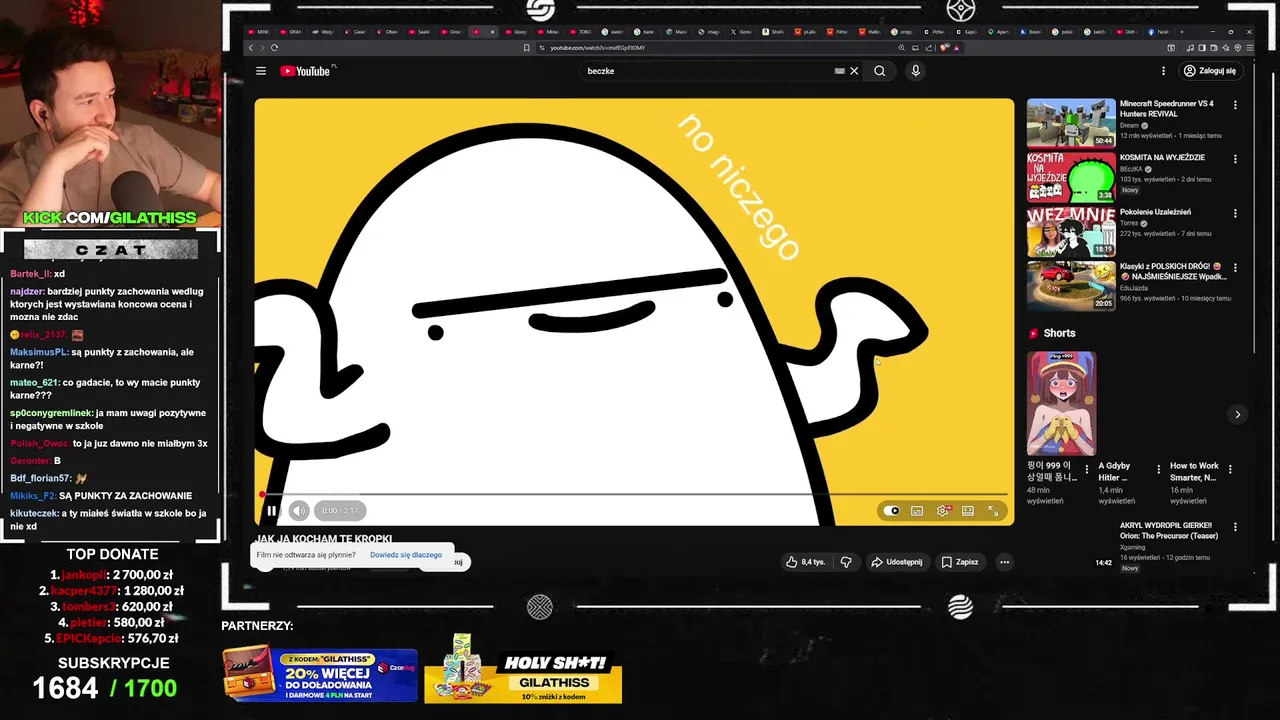Show next Shorts with the right arrow
Viewport: 1280px width, 720px height.
[1237, 414]
